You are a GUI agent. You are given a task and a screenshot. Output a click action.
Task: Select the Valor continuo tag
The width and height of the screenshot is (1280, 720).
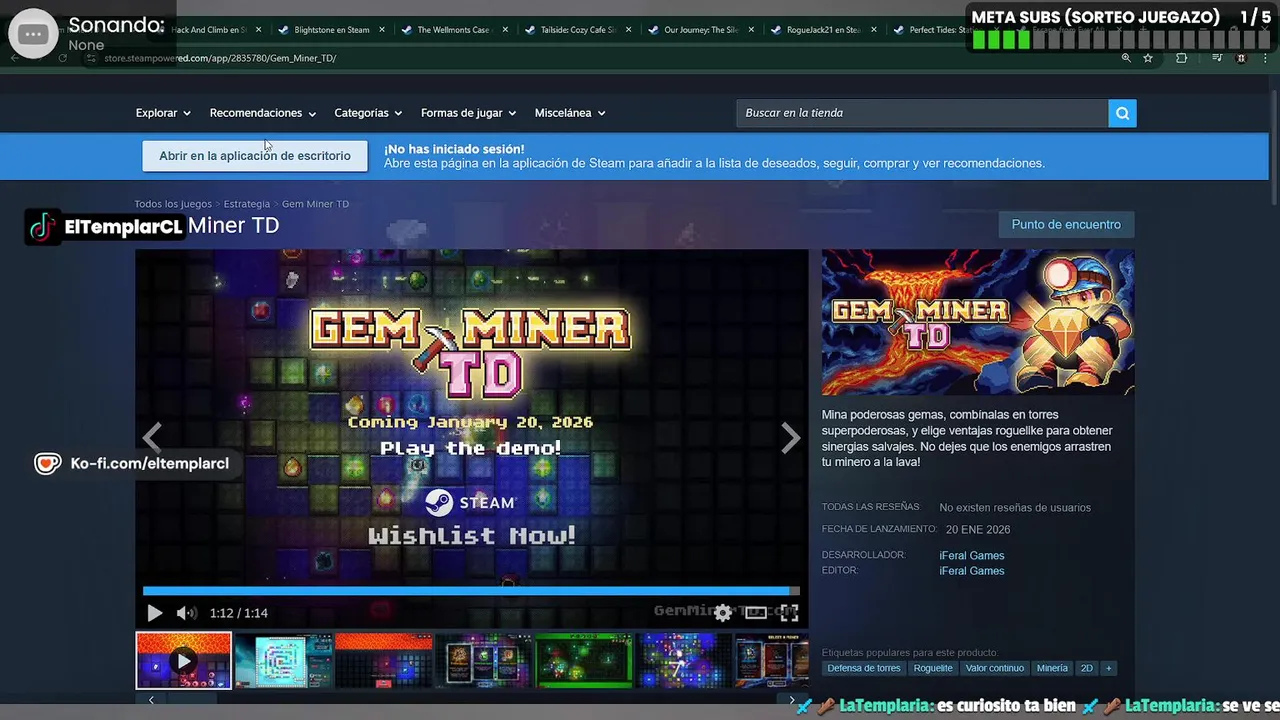click(x=995, y=668)
